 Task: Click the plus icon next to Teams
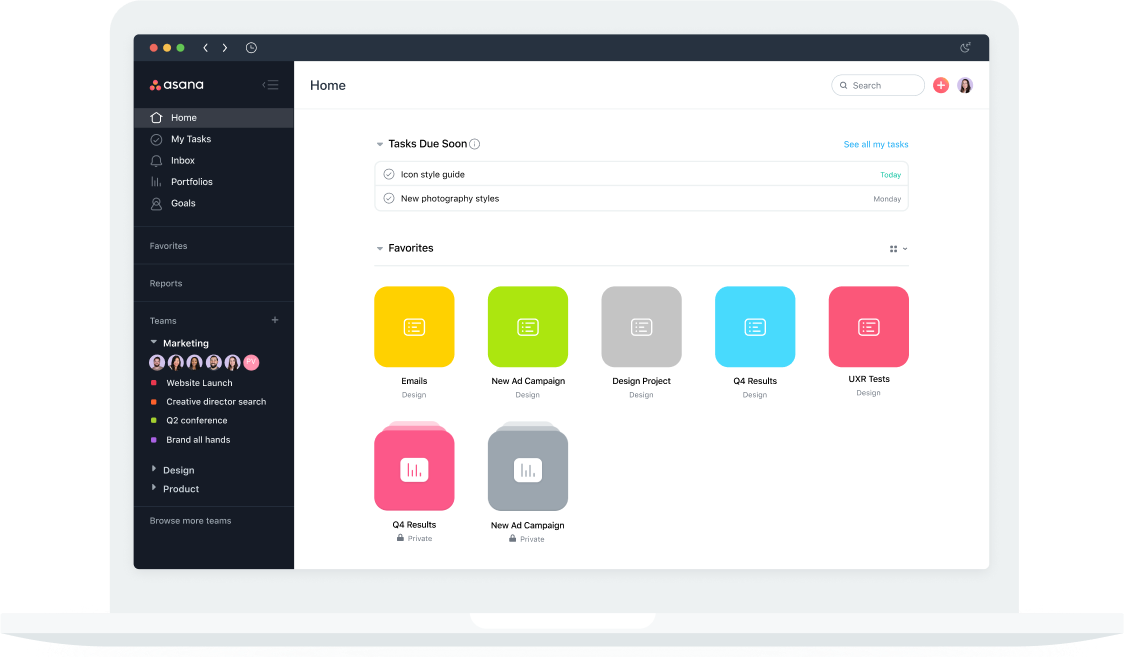(x=275, y=320)
